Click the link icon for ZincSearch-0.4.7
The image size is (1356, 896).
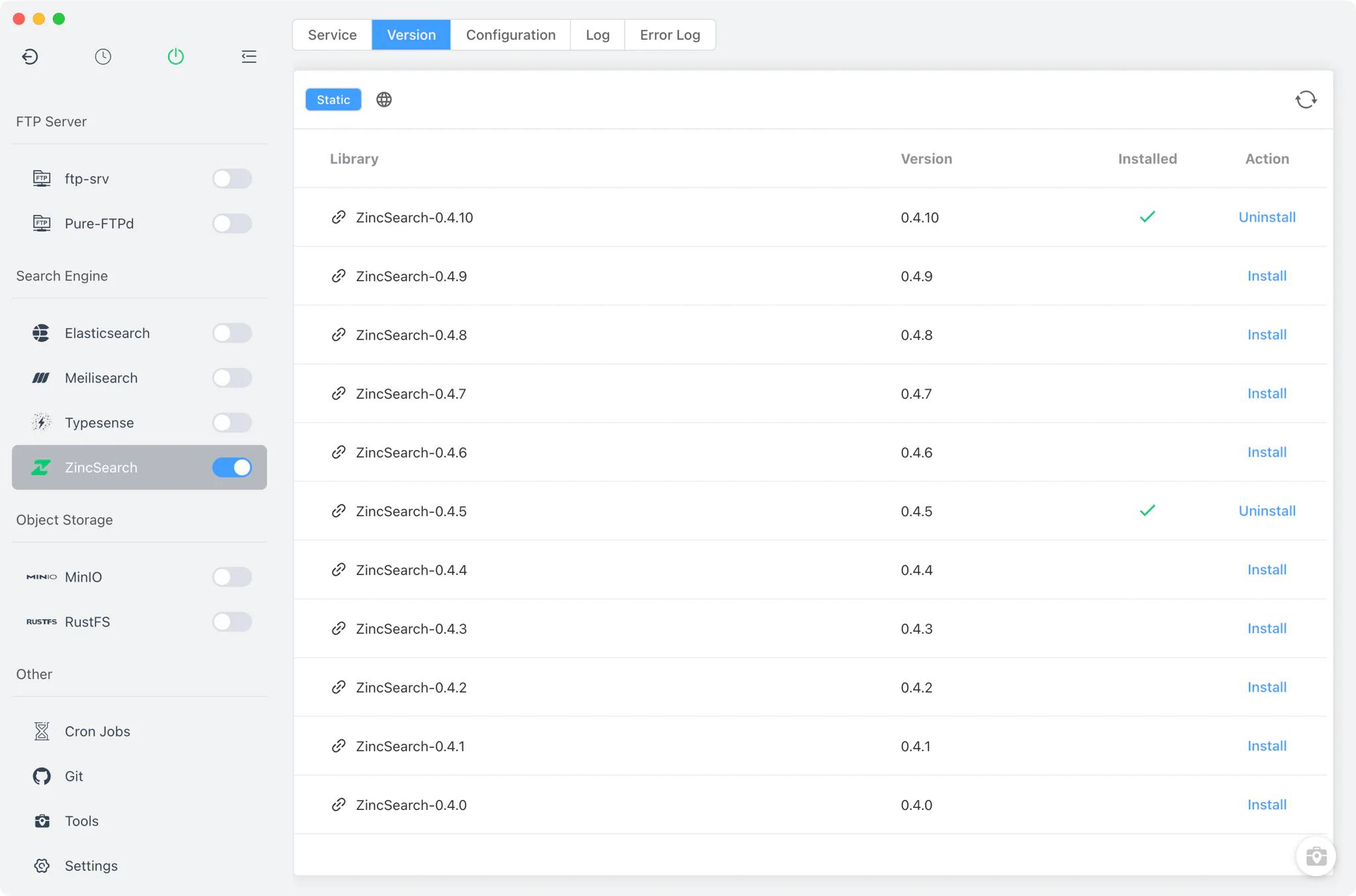[338, 394]
